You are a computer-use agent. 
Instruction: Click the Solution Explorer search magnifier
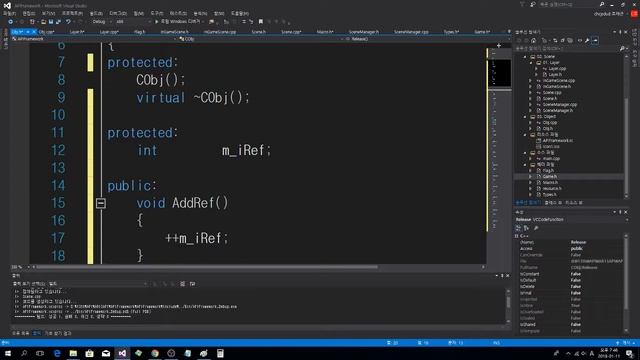622,49
